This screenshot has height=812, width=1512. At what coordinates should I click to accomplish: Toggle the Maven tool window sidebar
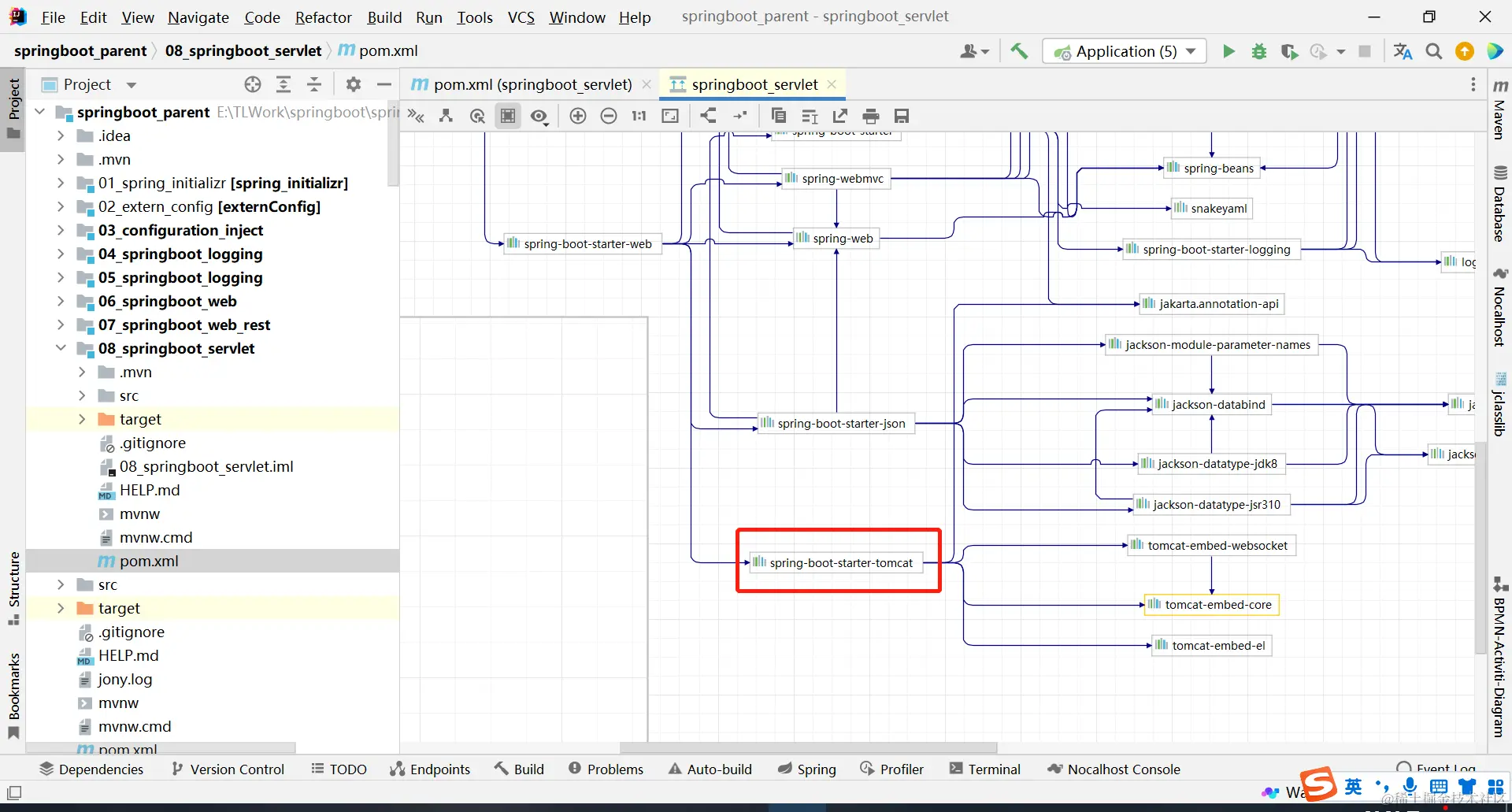1500,110
